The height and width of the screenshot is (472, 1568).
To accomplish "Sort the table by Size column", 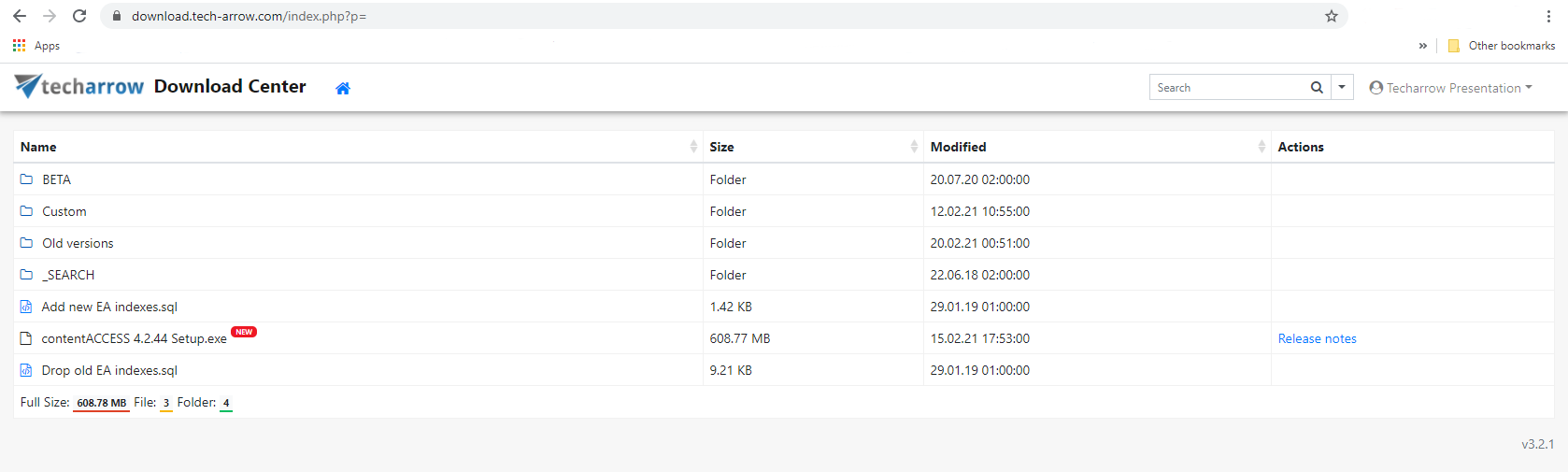I will point(721,147).
